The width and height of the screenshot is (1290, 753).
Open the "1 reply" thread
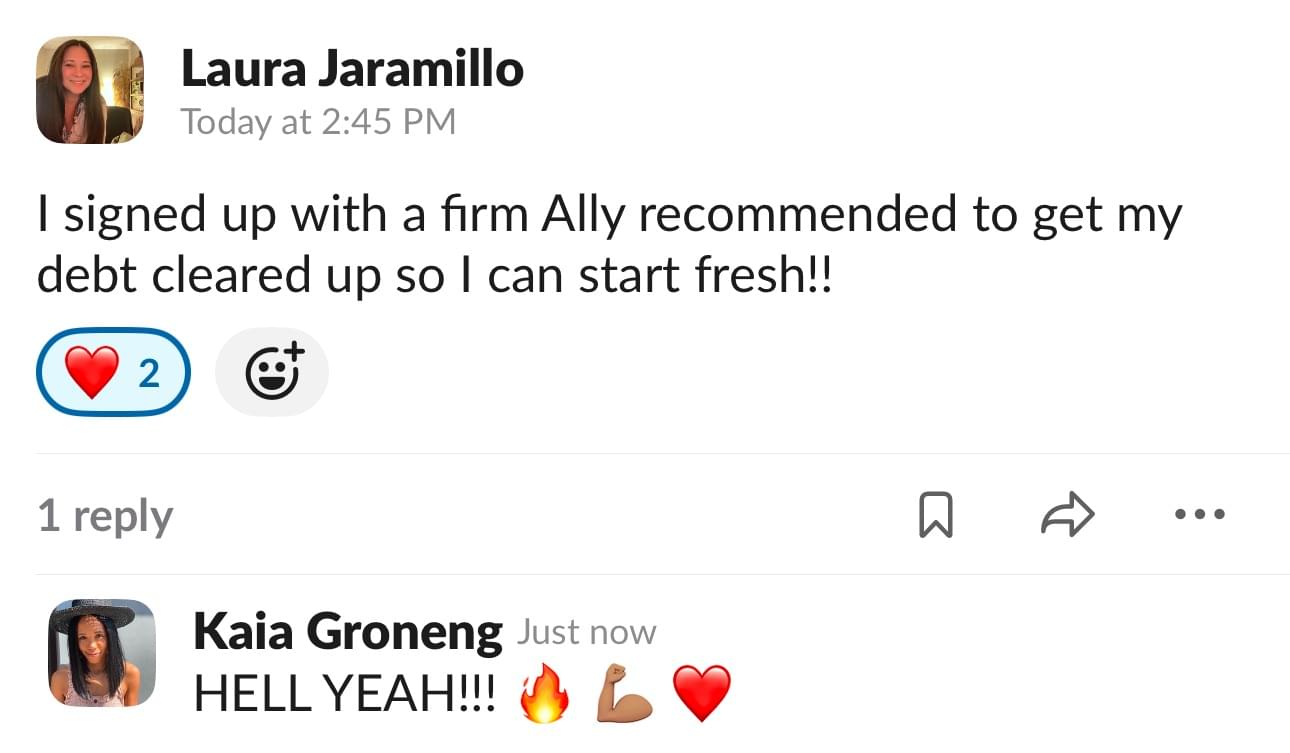[x=105, y=516]
